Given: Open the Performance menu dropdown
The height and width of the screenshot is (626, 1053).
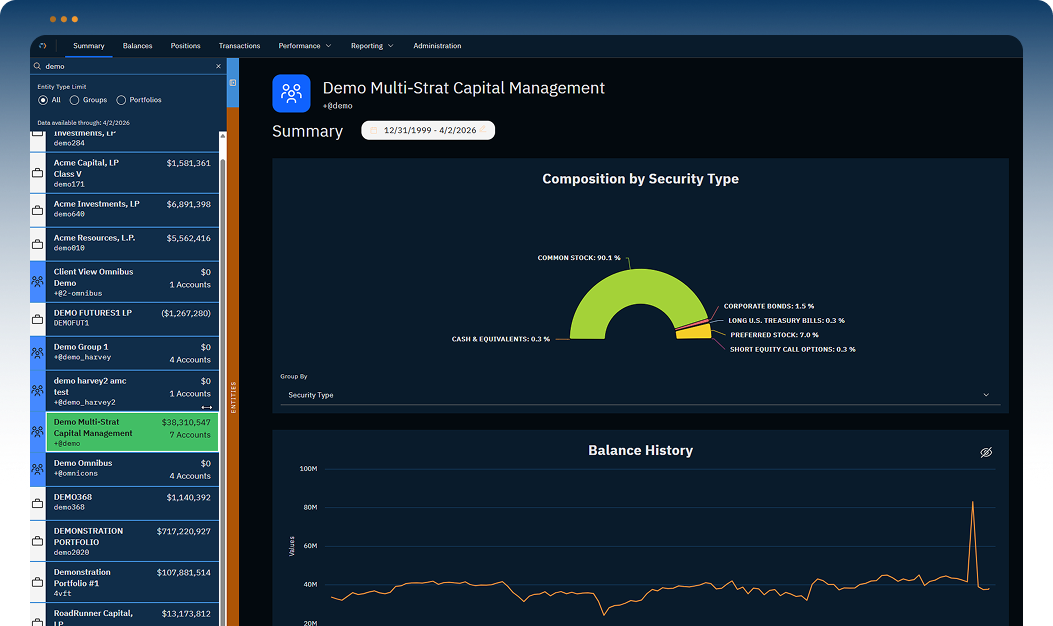Looking at the screenshot, I should (305, 46).
